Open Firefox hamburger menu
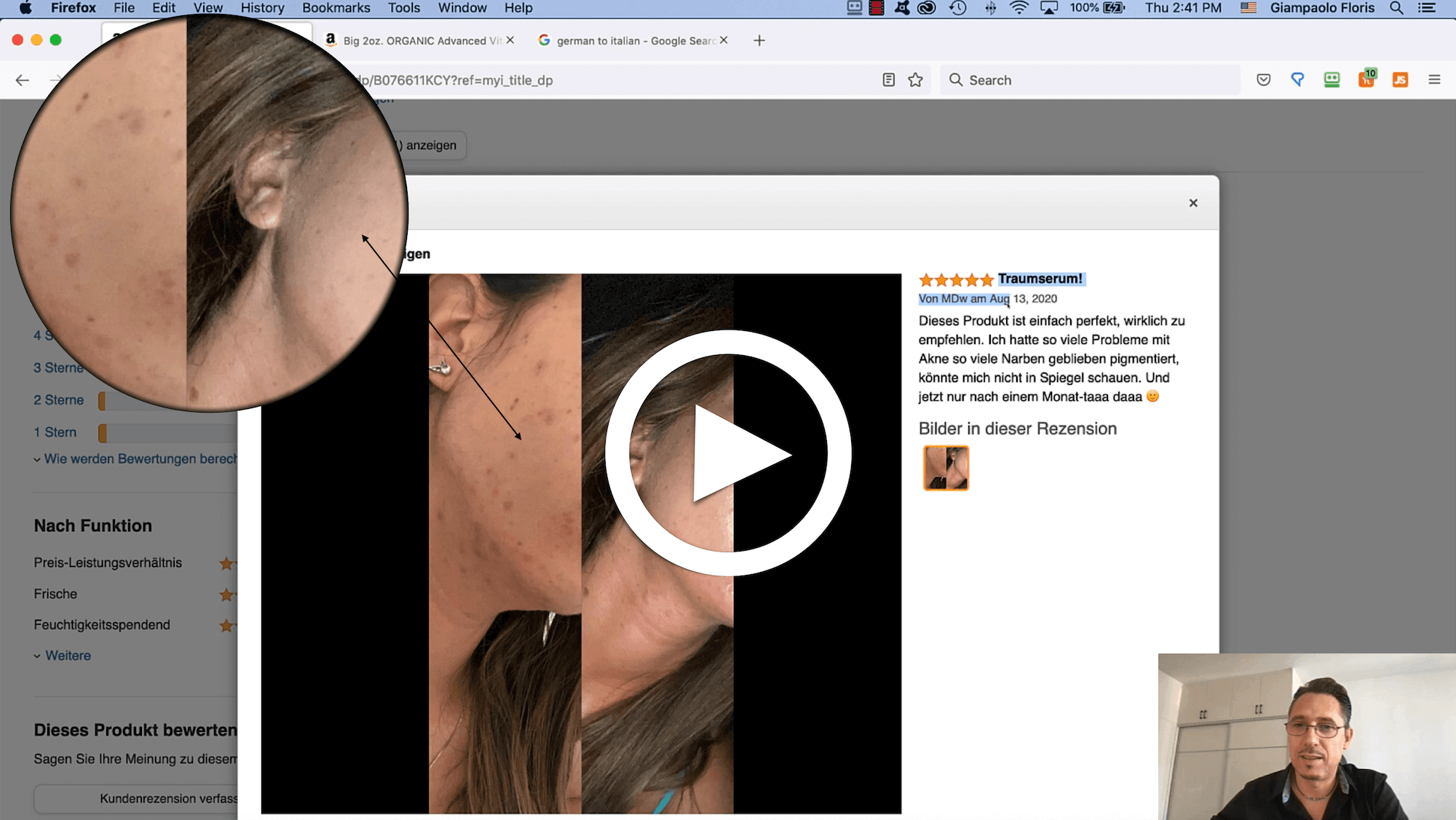The height and width of the screenshot is (820, 1456). click(1434, 80)
